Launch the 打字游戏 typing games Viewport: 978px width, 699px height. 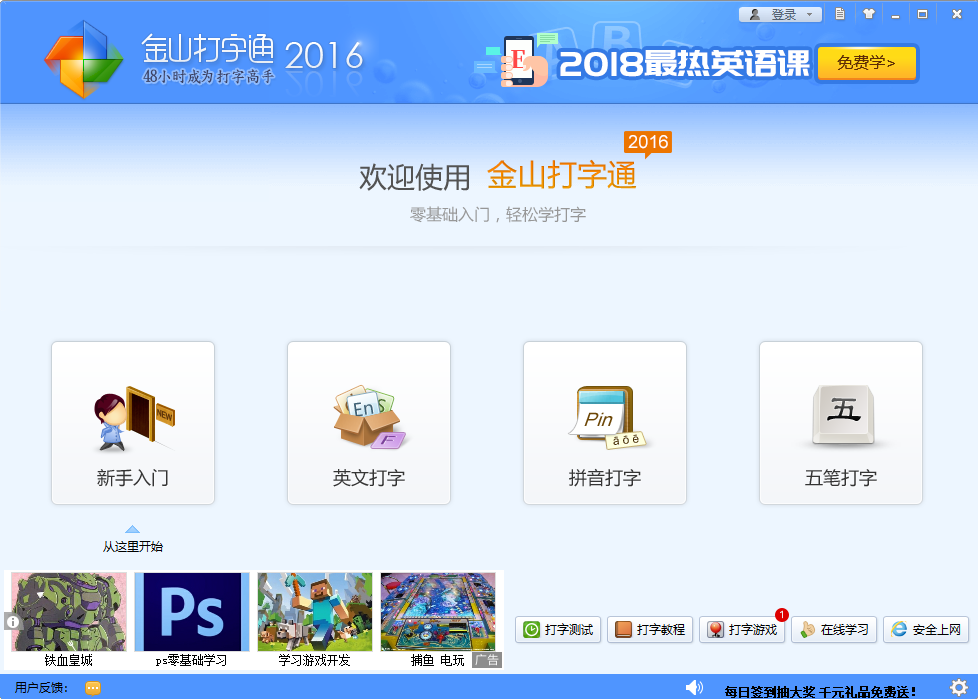(x=742, y=630)
